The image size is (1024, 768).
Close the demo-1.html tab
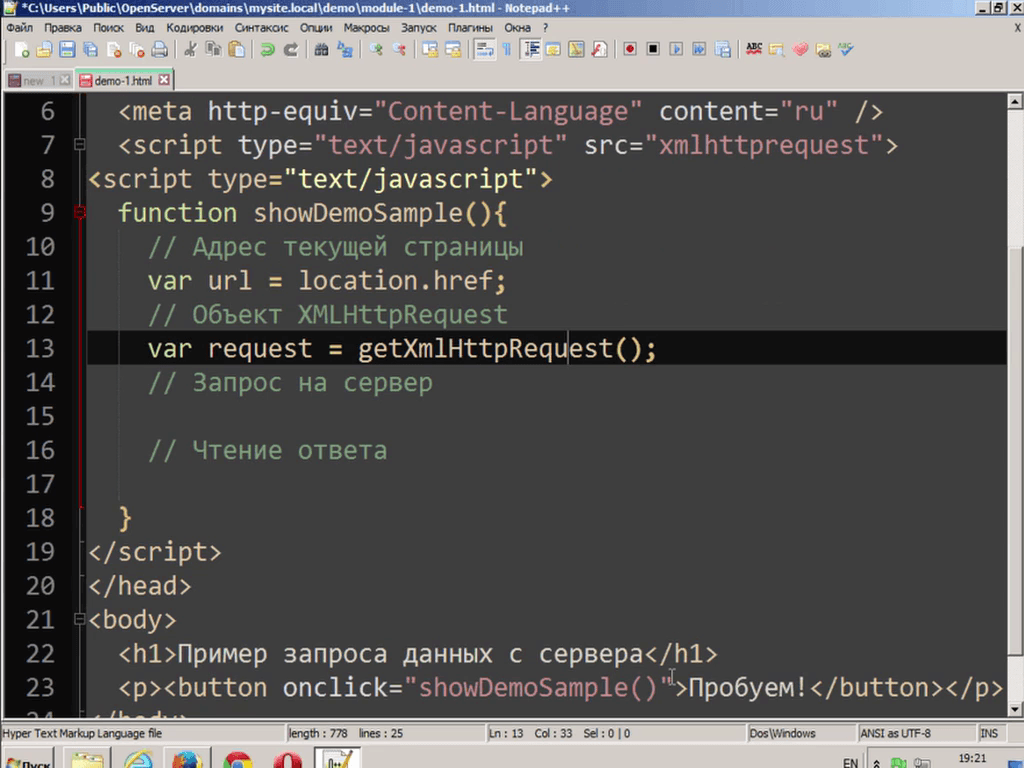pyautogui.click(x=164, y=80)
